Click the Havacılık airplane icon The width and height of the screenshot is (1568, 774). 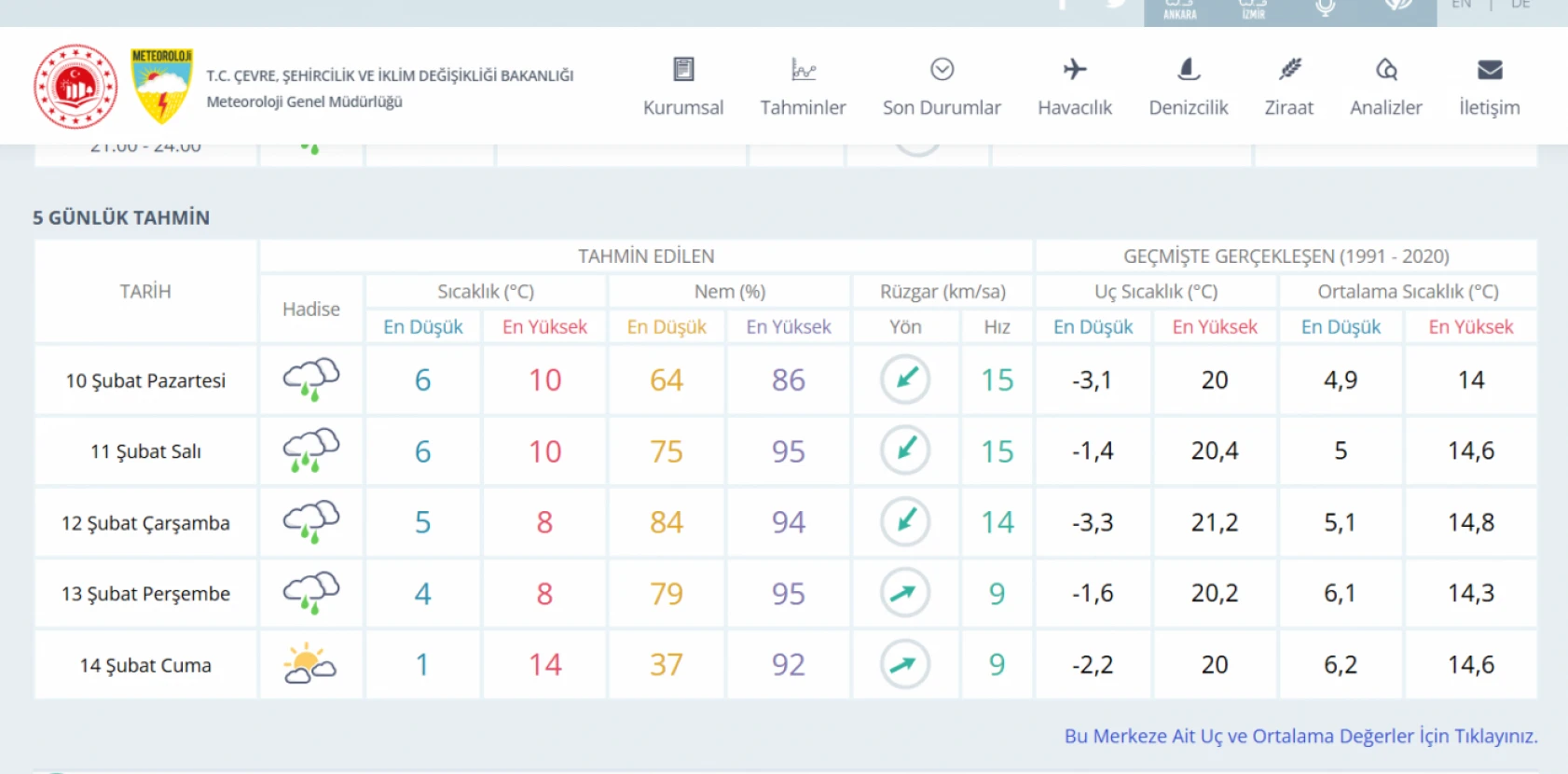tap(1075, 70)
